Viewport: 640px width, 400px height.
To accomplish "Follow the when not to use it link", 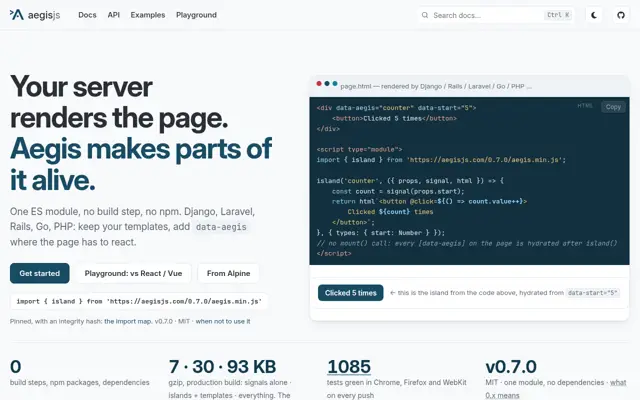I will 223,321.
